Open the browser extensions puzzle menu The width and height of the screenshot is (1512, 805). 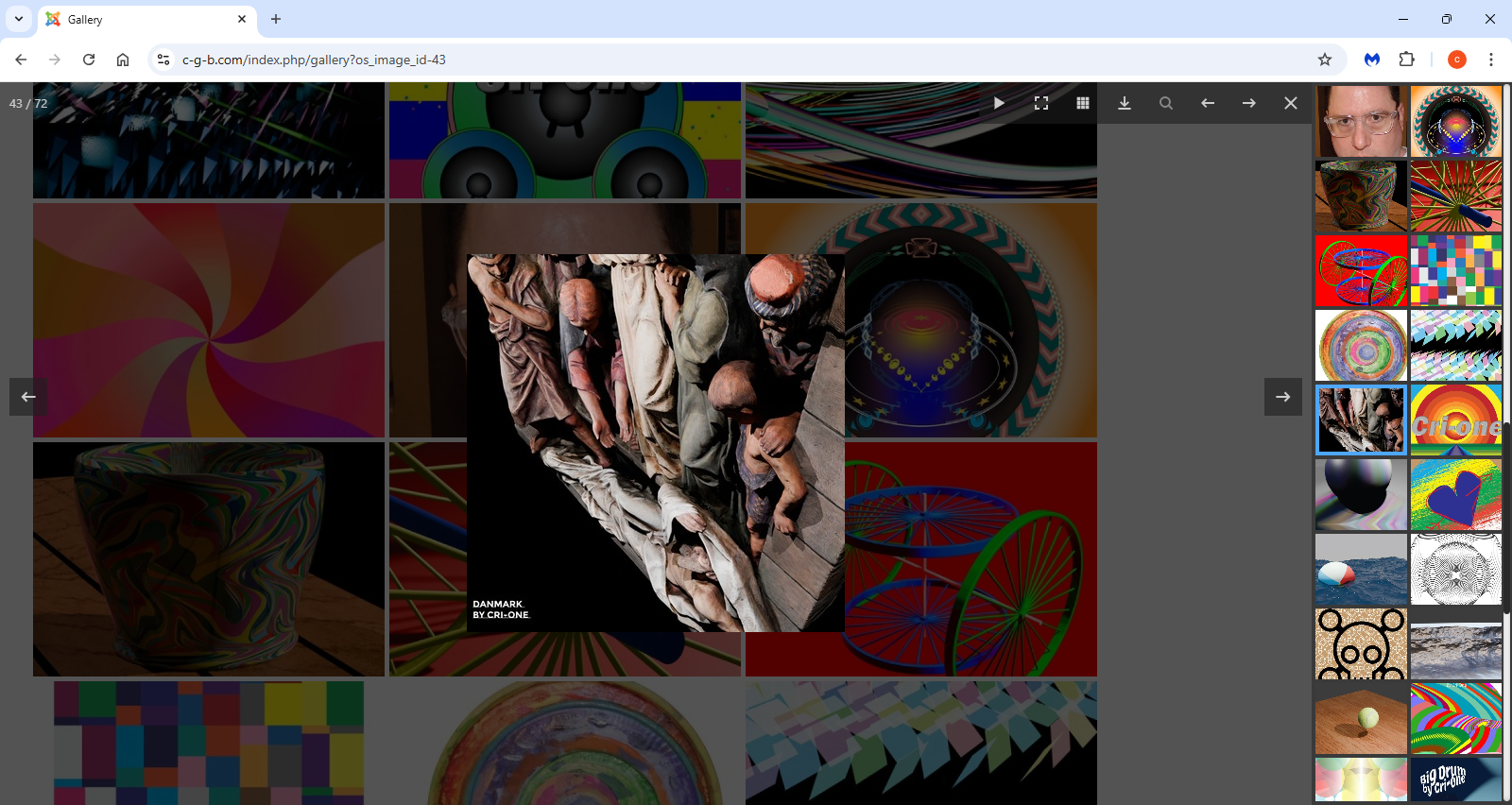click(1407, 60)
